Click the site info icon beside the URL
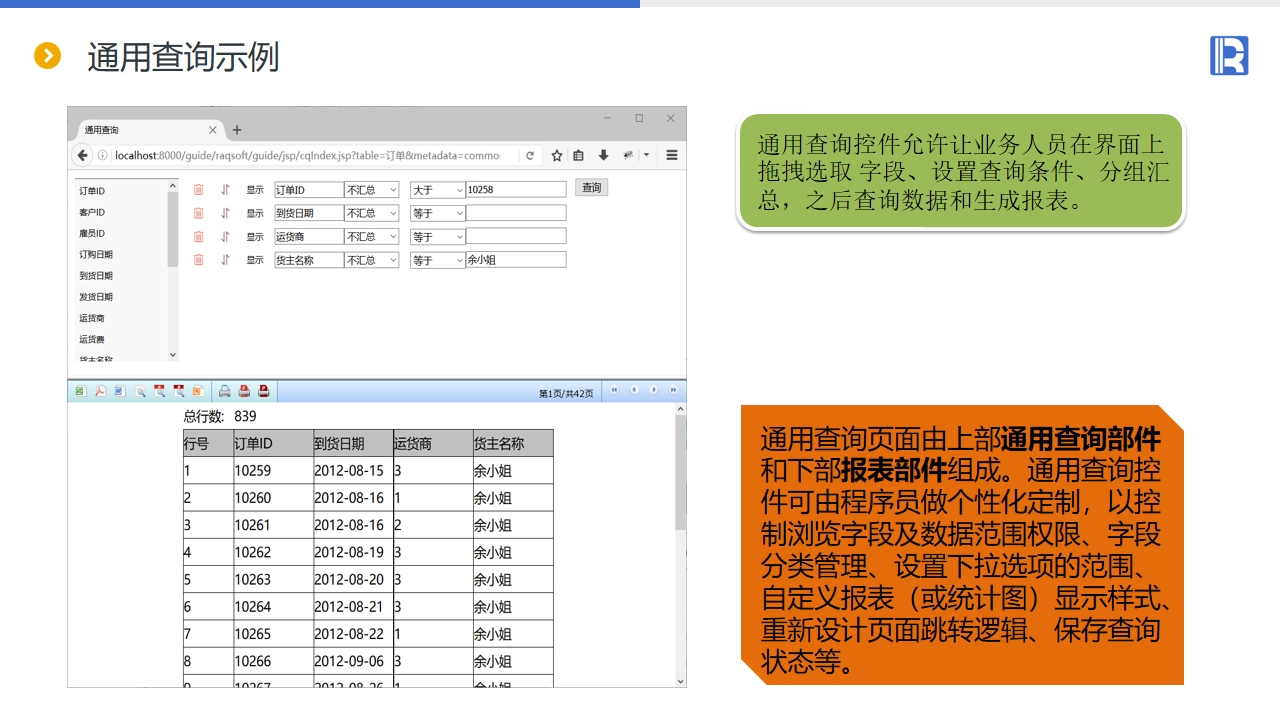 click(x=103, y=155)
